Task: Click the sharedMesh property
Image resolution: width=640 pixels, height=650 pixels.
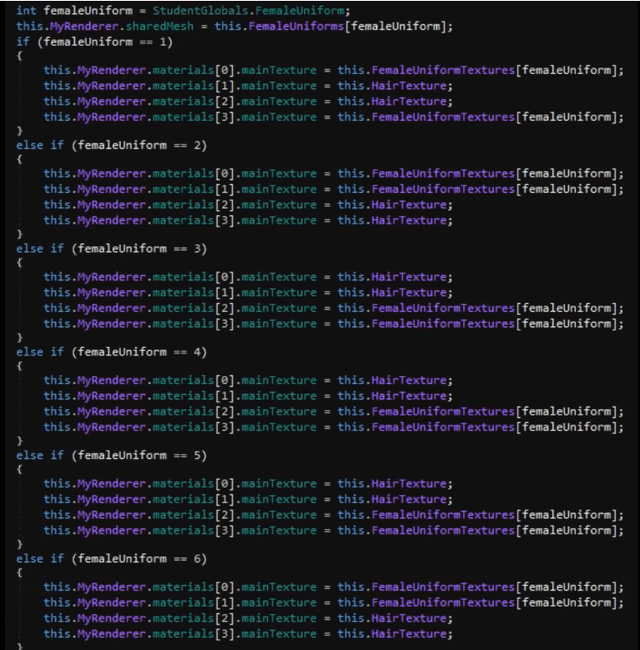Action: (160, 26)
